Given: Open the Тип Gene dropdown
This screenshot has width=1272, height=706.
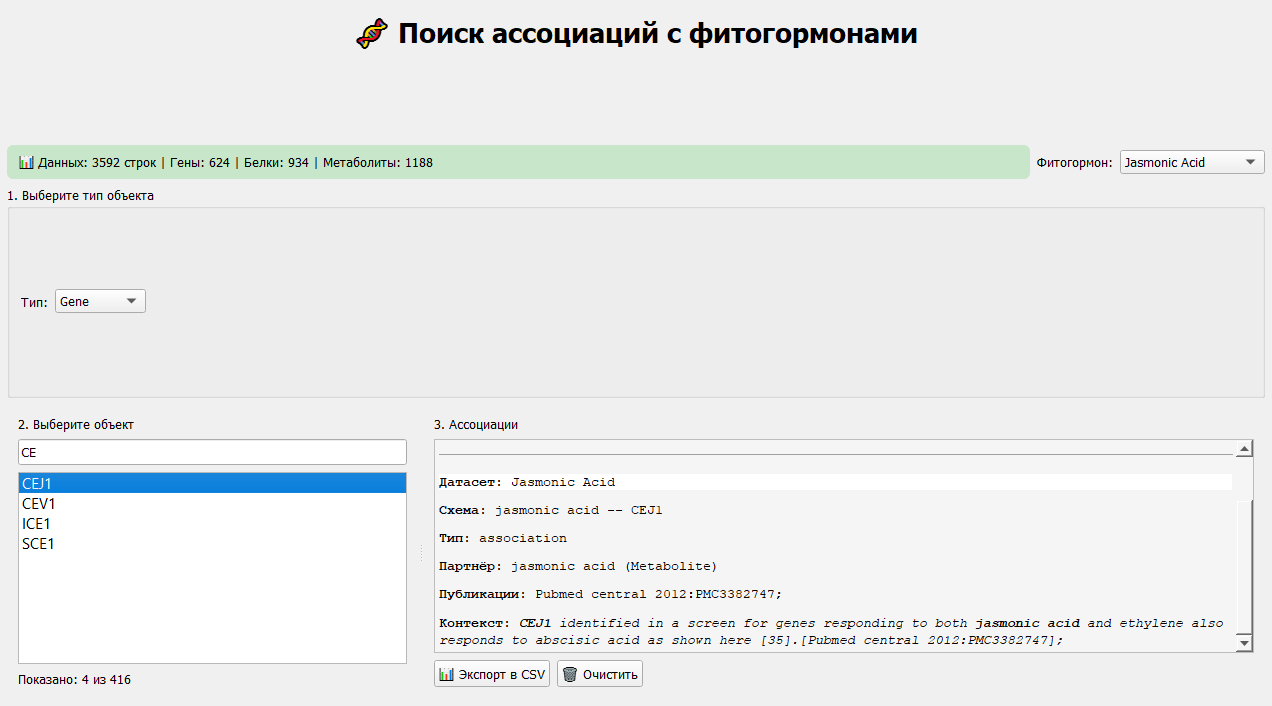Looking at the screenshot, I should (x=100, y=301).
